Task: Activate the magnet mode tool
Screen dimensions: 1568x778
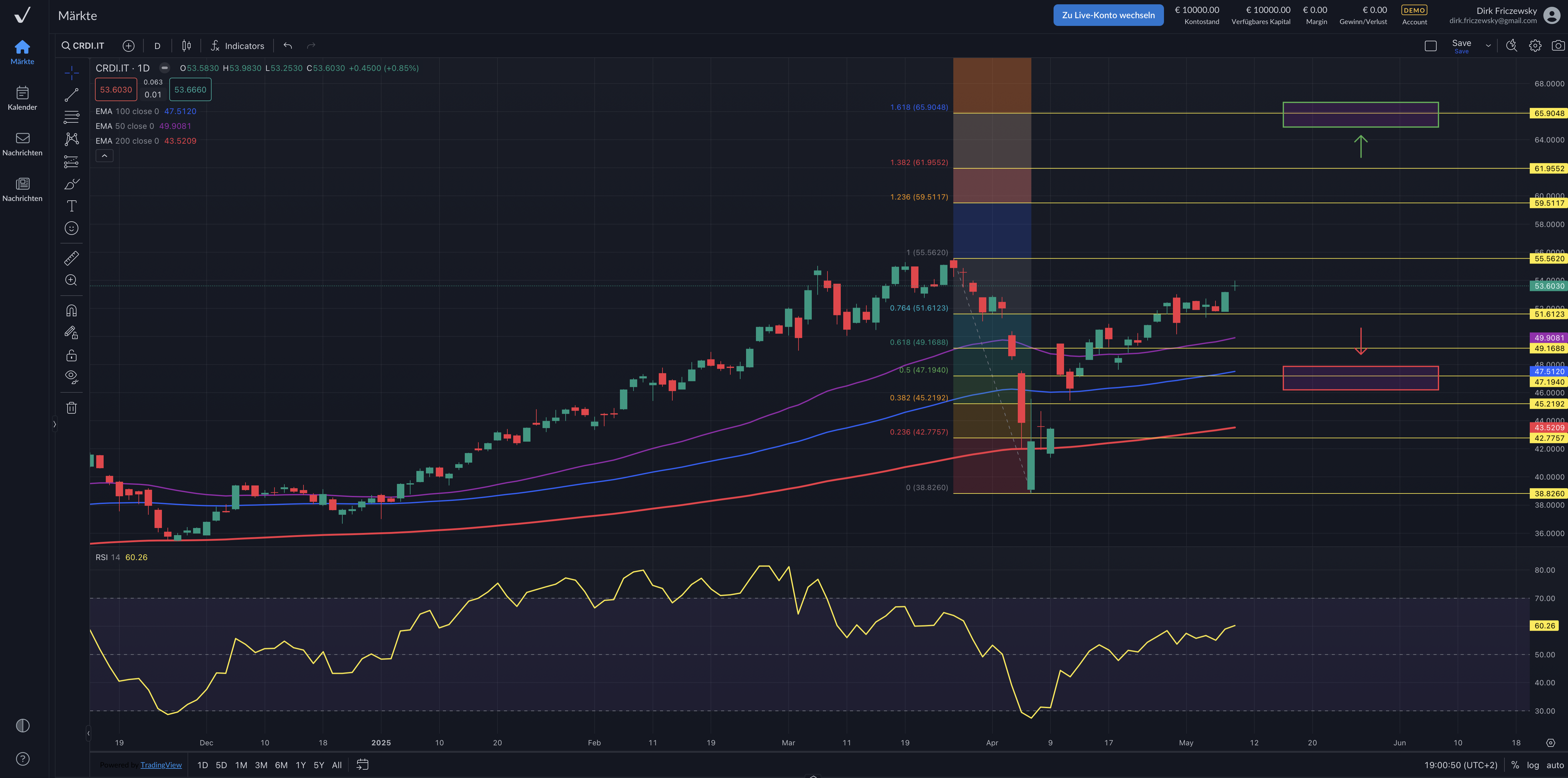Action: click(71, 311)
